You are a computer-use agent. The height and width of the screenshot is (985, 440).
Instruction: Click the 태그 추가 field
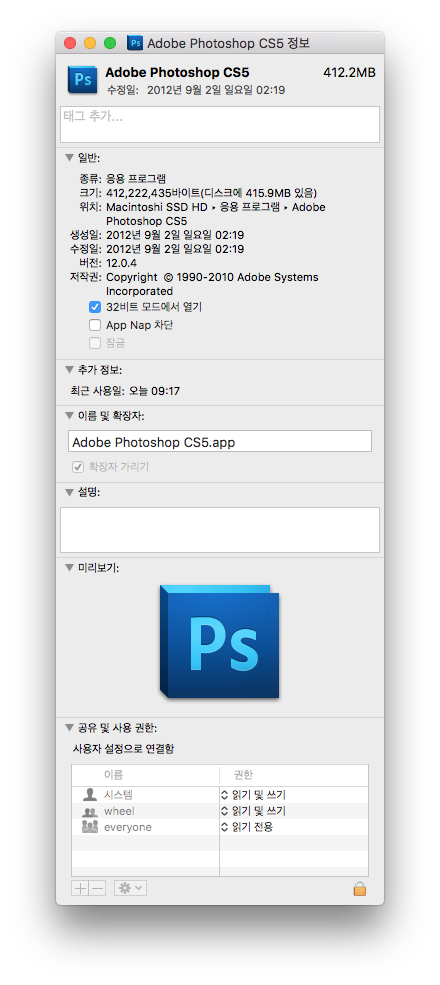coord(219,124)
